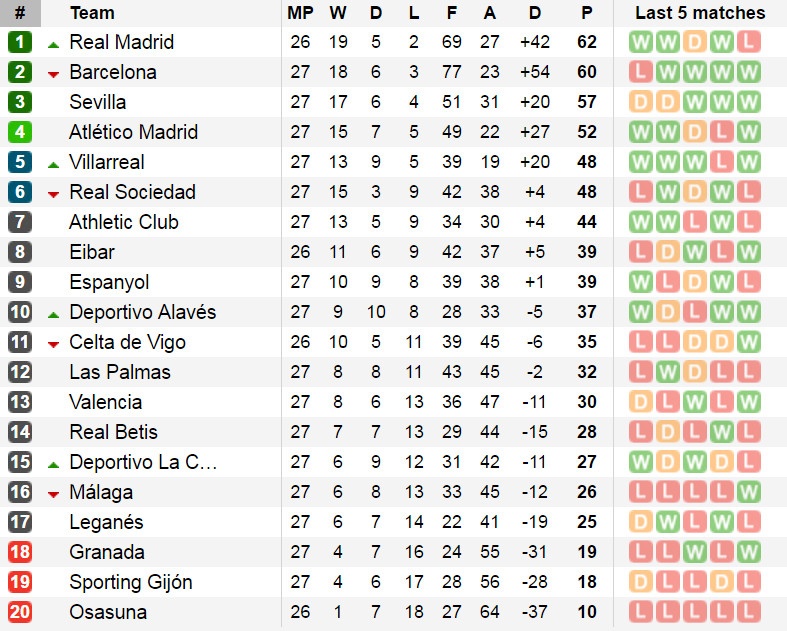The image size is (787, 631).
Task: Click Barcelona's first last-match L badge
Action: pyautogui.click(x=640, y=72)
